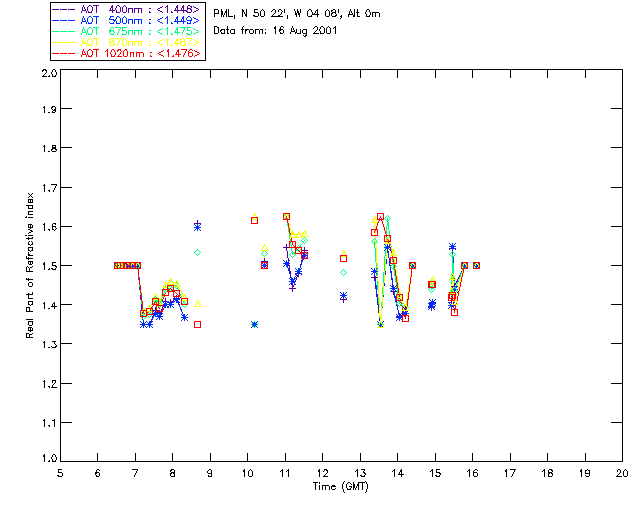
Task: Click the AOT 400nm legend entry
Action: click(x=126, y=9)
